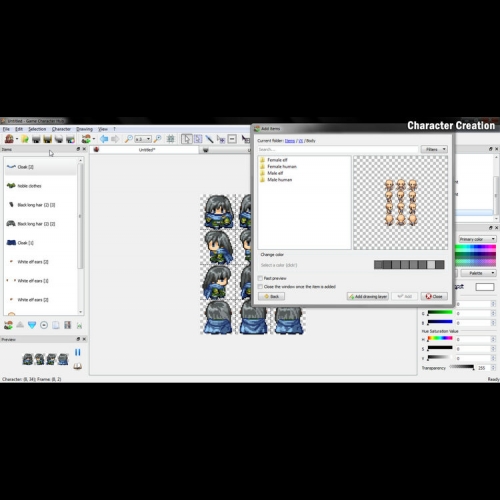Click the open book icon in Preview panel
Viewport: 500px width, 500px height.
[x=78, y=366]
